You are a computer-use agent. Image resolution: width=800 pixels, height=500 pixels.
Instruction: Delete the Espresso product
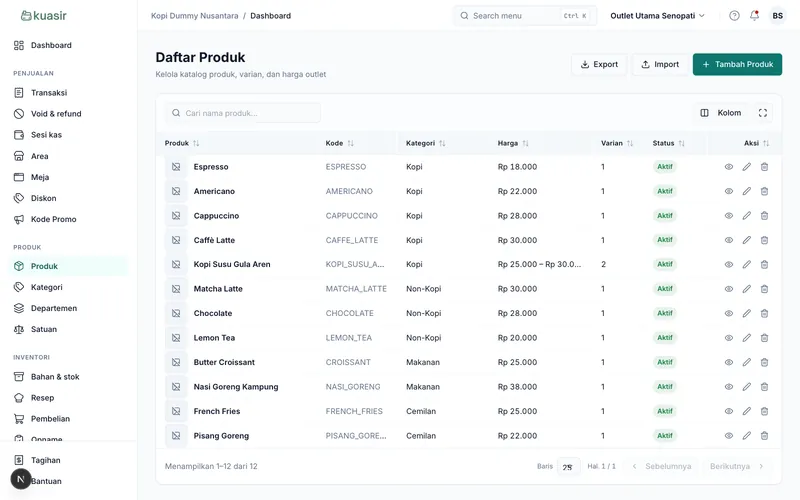(x=764, y=167)
